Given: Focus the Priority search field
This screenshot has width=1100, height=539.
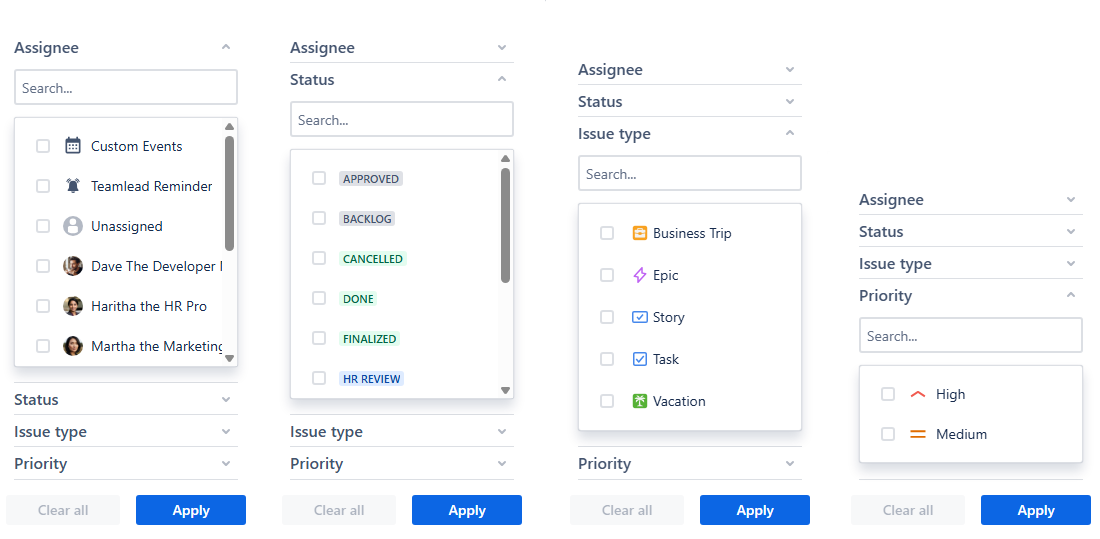Looking at the screenshot, I should [x=970, y=336].
